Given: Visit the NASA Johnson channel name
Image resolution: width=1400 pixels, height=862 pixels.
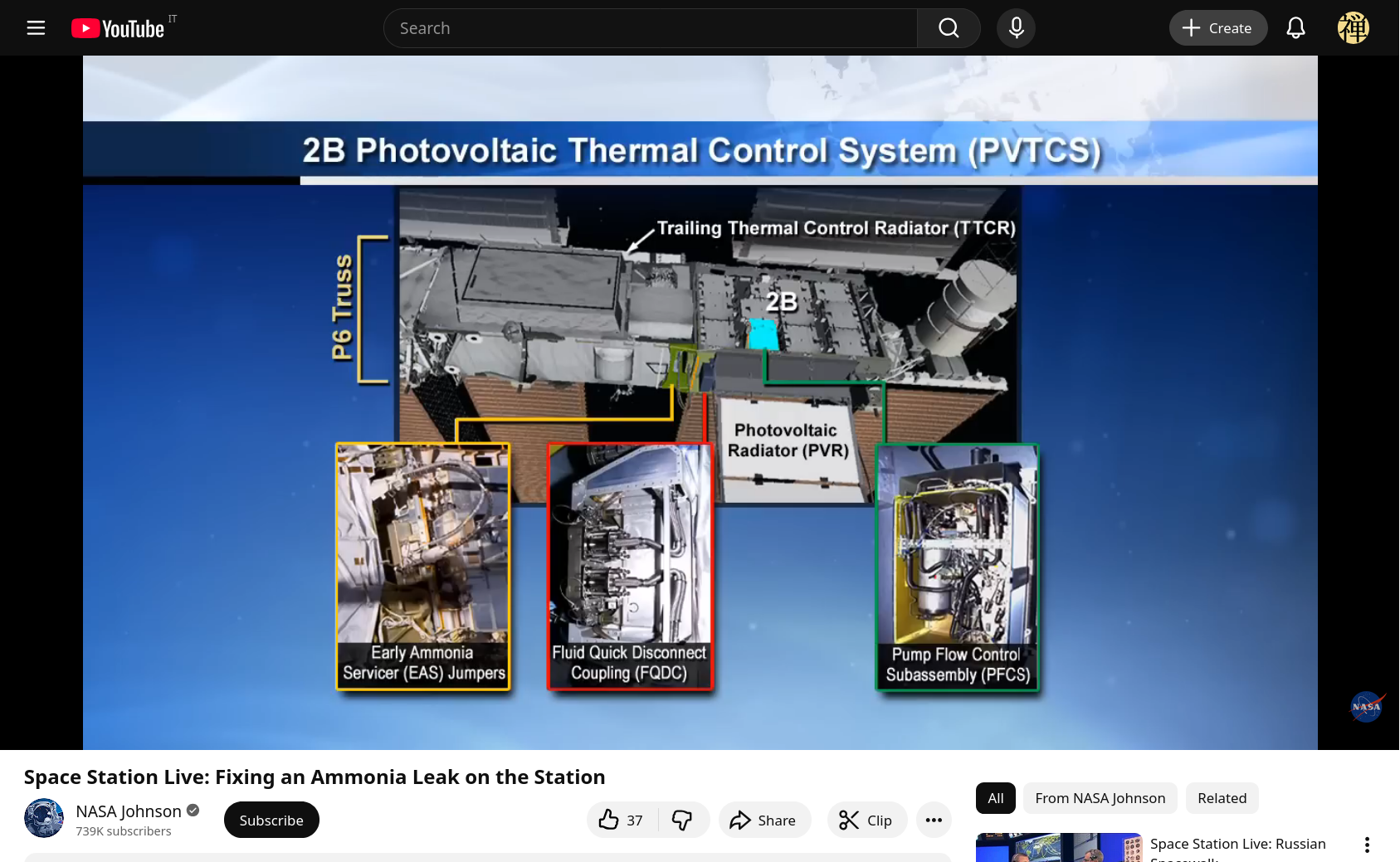Looking at the screenshot, I should [129, 811].
